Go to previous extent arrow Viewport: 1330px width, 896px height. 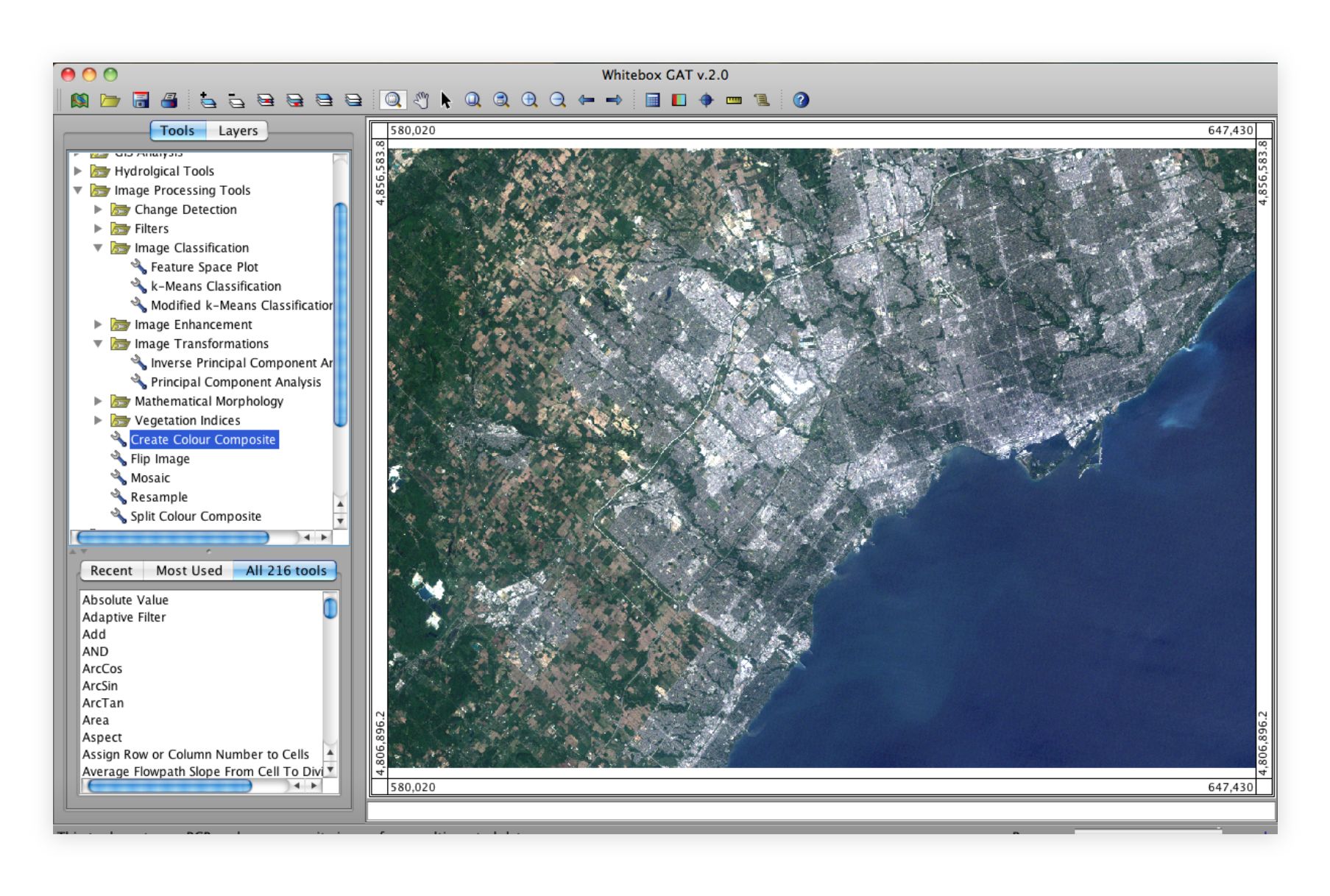[586, 100]
